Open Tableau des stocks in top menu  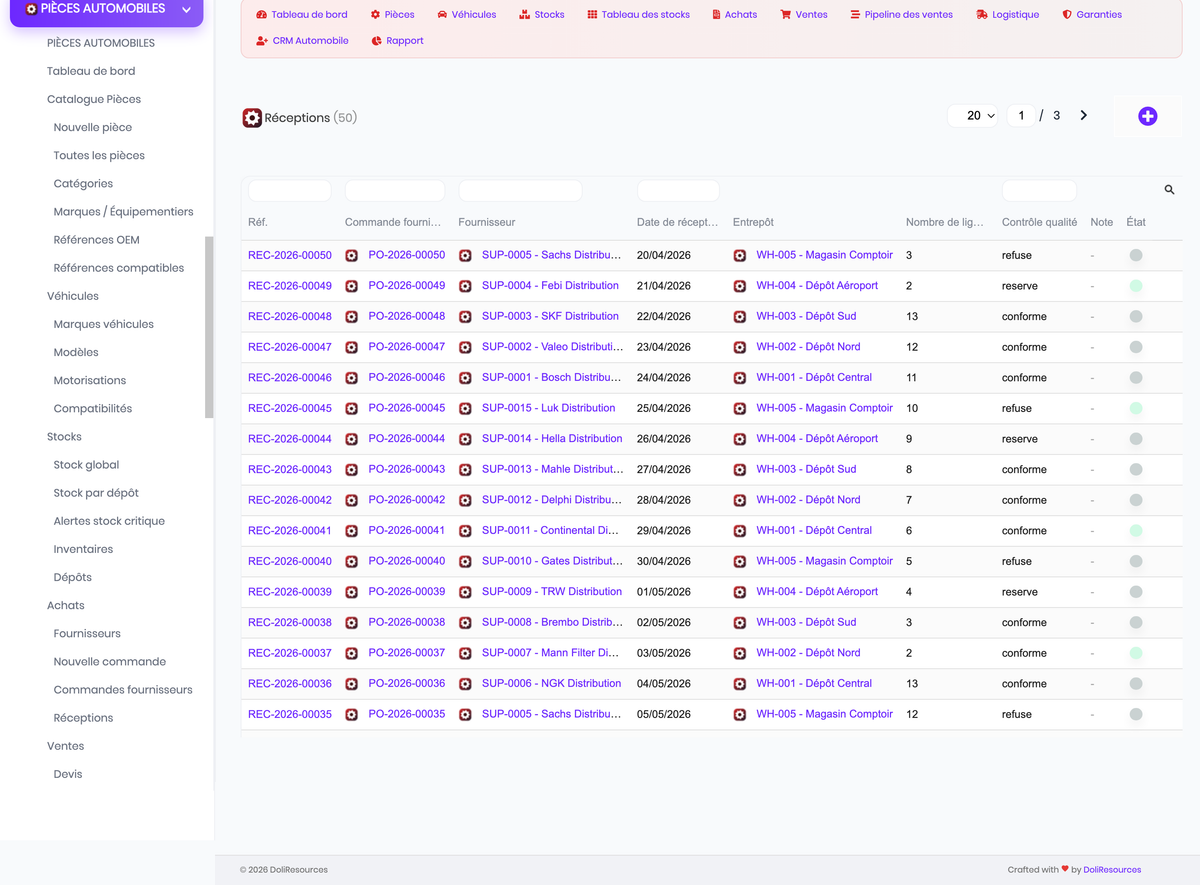point(638,15)
